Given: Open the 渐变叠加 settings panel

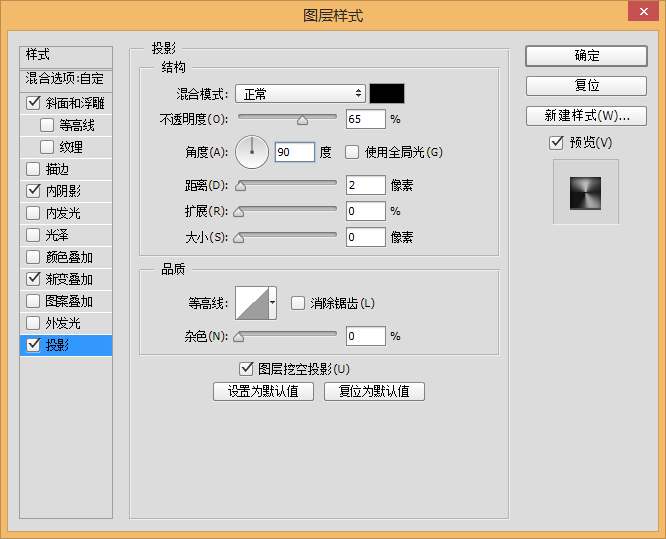Looking at the screenshot, I should [69, 279].
